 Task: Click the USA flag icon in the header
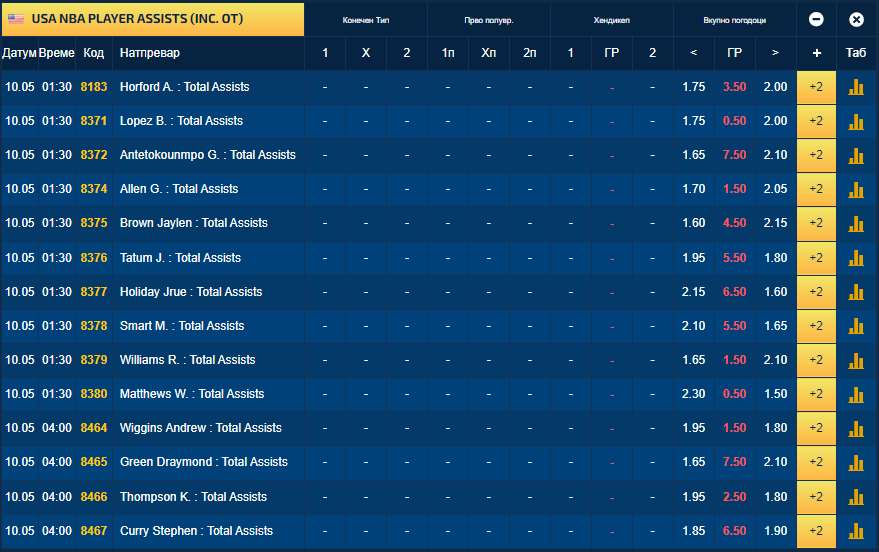(x=16, y=18)
